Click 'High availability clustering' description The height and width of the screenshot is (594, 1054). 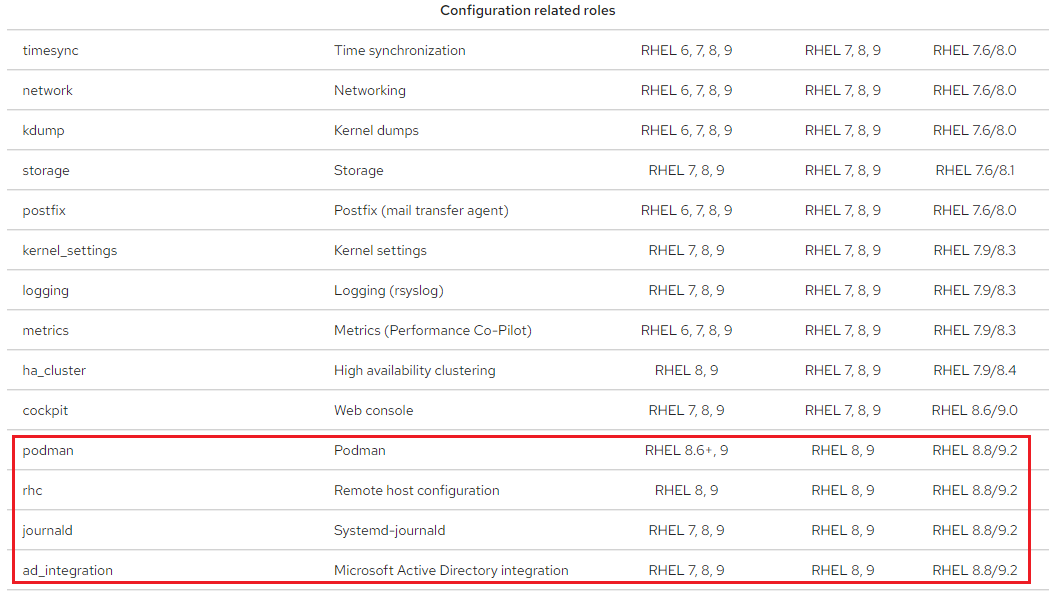tap(414, 370)
